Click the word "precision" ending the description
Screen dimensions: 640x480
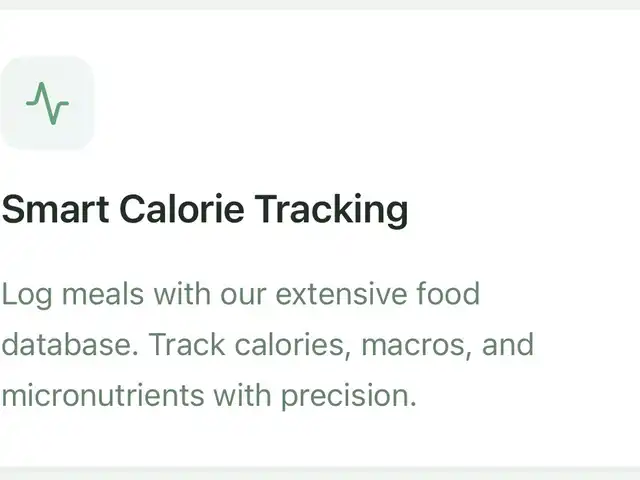347,395
